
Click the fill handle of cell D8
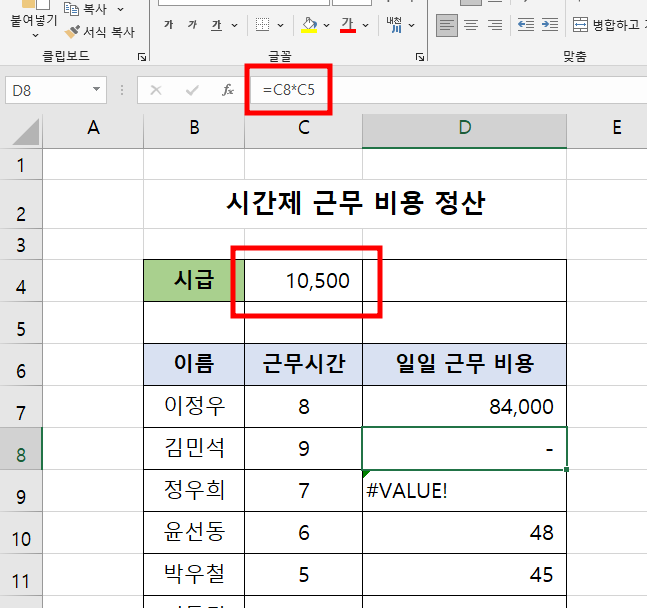point(567,470)
